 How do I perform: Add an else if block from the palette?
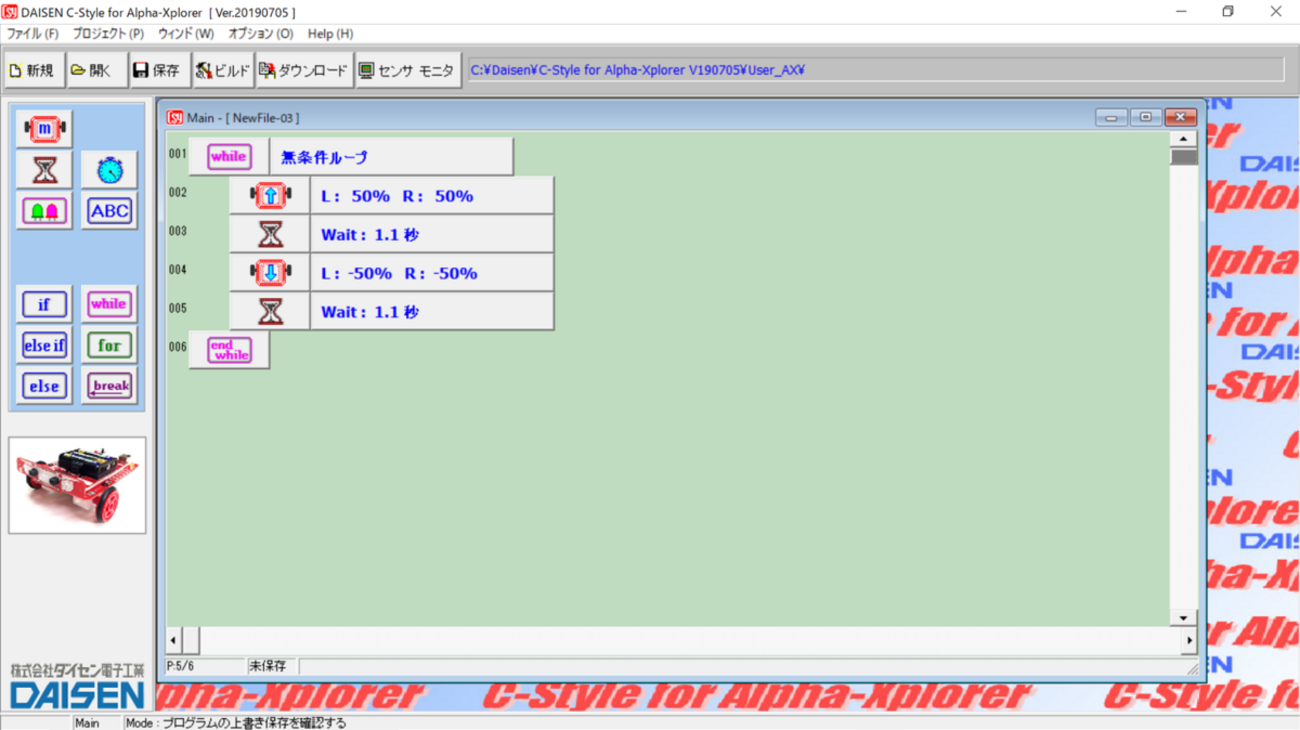44,345
